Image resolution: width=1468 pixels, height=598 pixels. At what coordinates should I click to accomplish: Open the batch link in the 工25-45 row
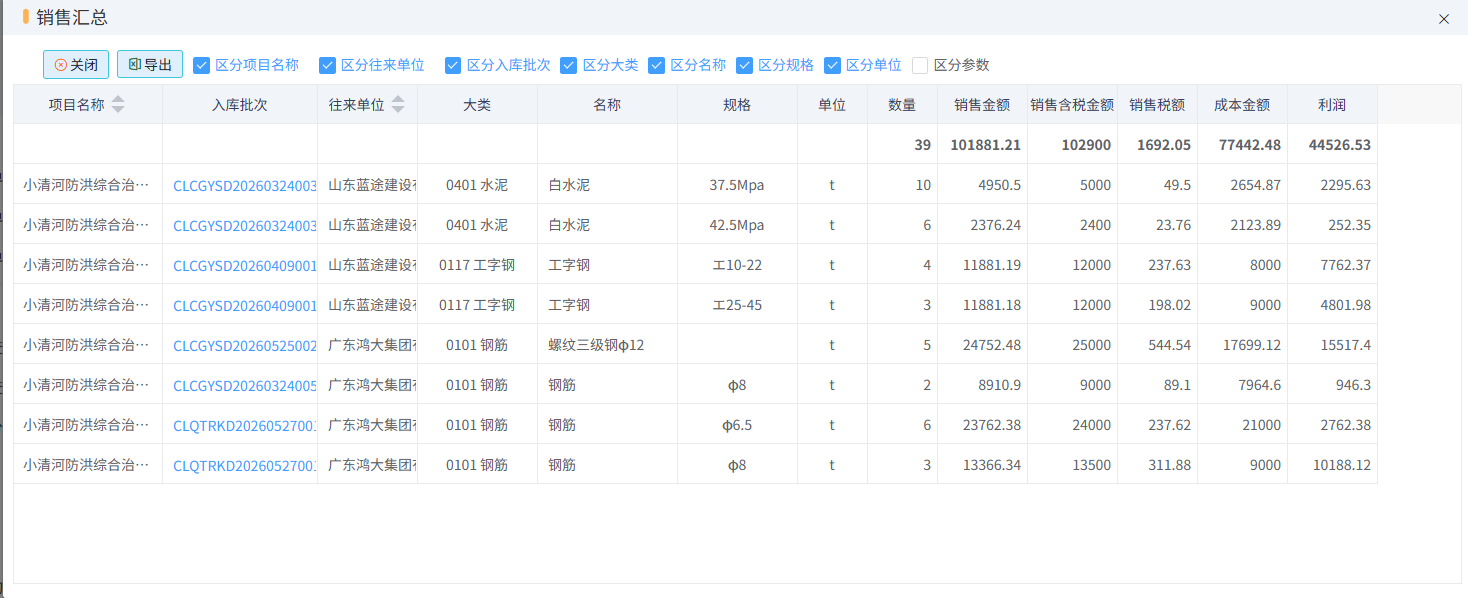[x=245, y=305]
